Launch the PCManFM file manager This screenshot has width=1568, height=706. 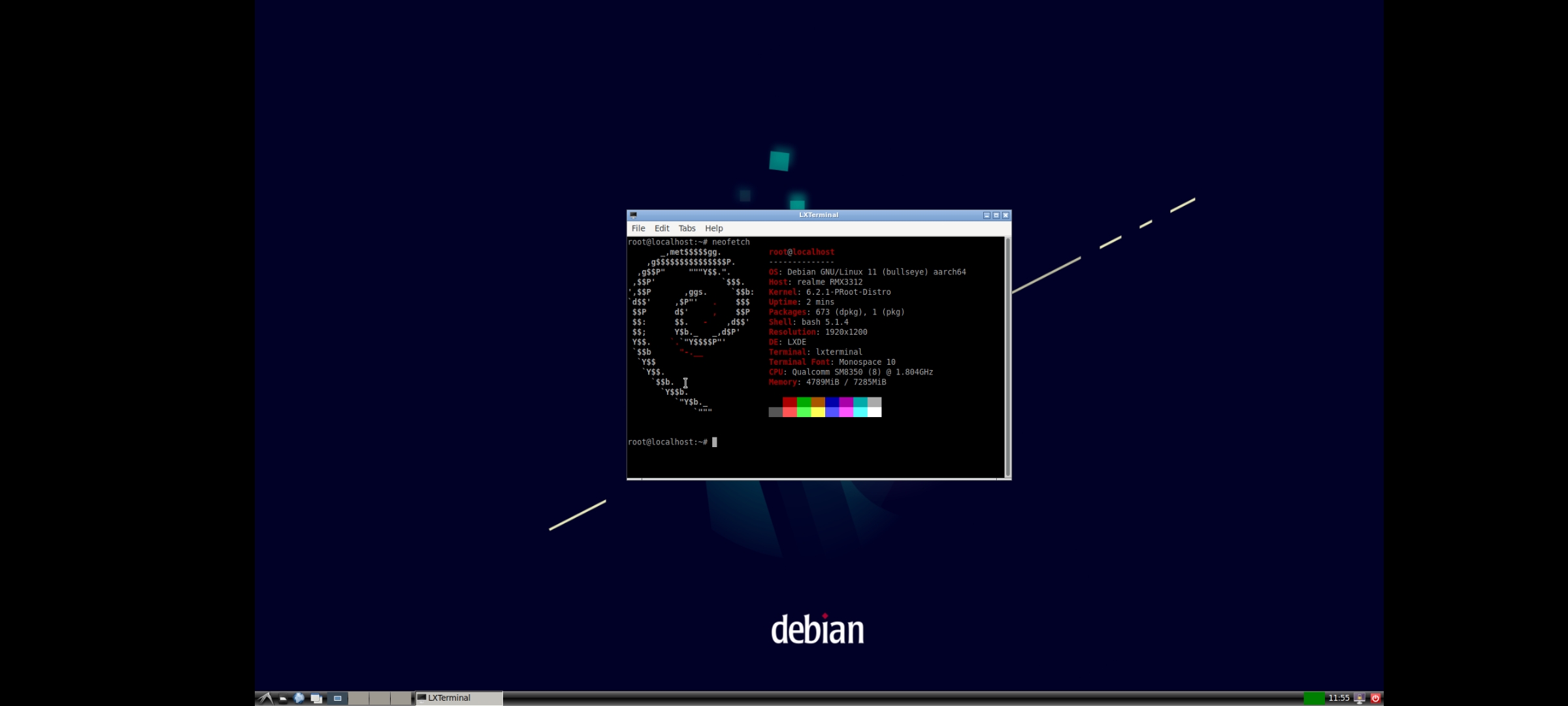point(283,698)
